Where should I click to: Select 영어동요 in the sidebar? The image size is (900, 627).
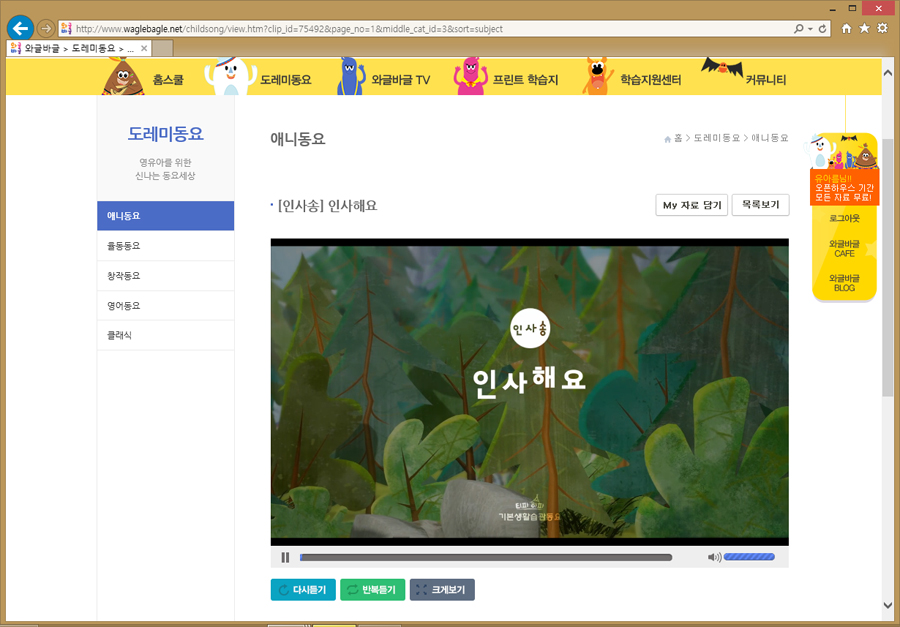(165, 305)
